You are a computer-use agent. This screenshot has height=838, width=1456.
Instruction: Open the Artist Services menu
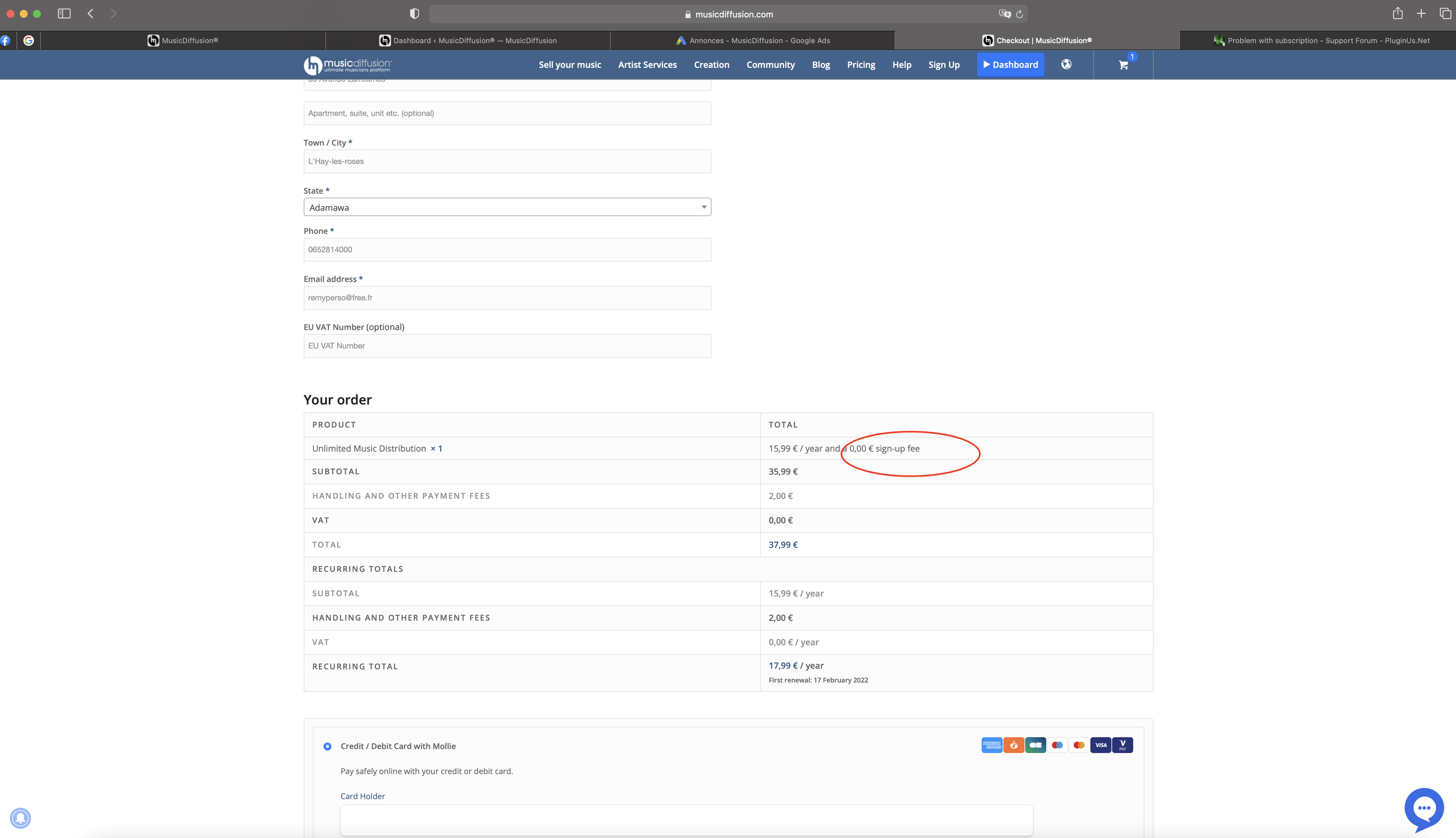coord(647,65)
